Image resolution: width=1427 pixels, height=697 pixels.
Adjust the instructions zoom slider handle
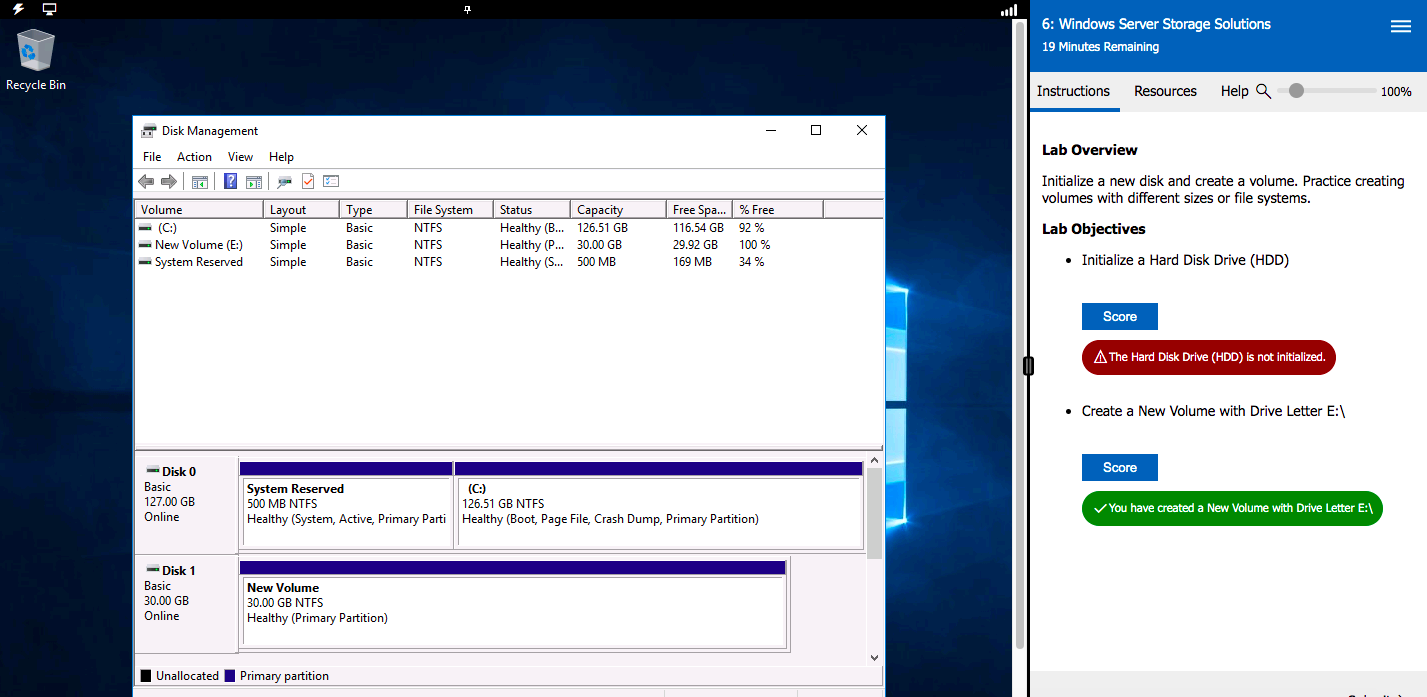[1296, 91]
